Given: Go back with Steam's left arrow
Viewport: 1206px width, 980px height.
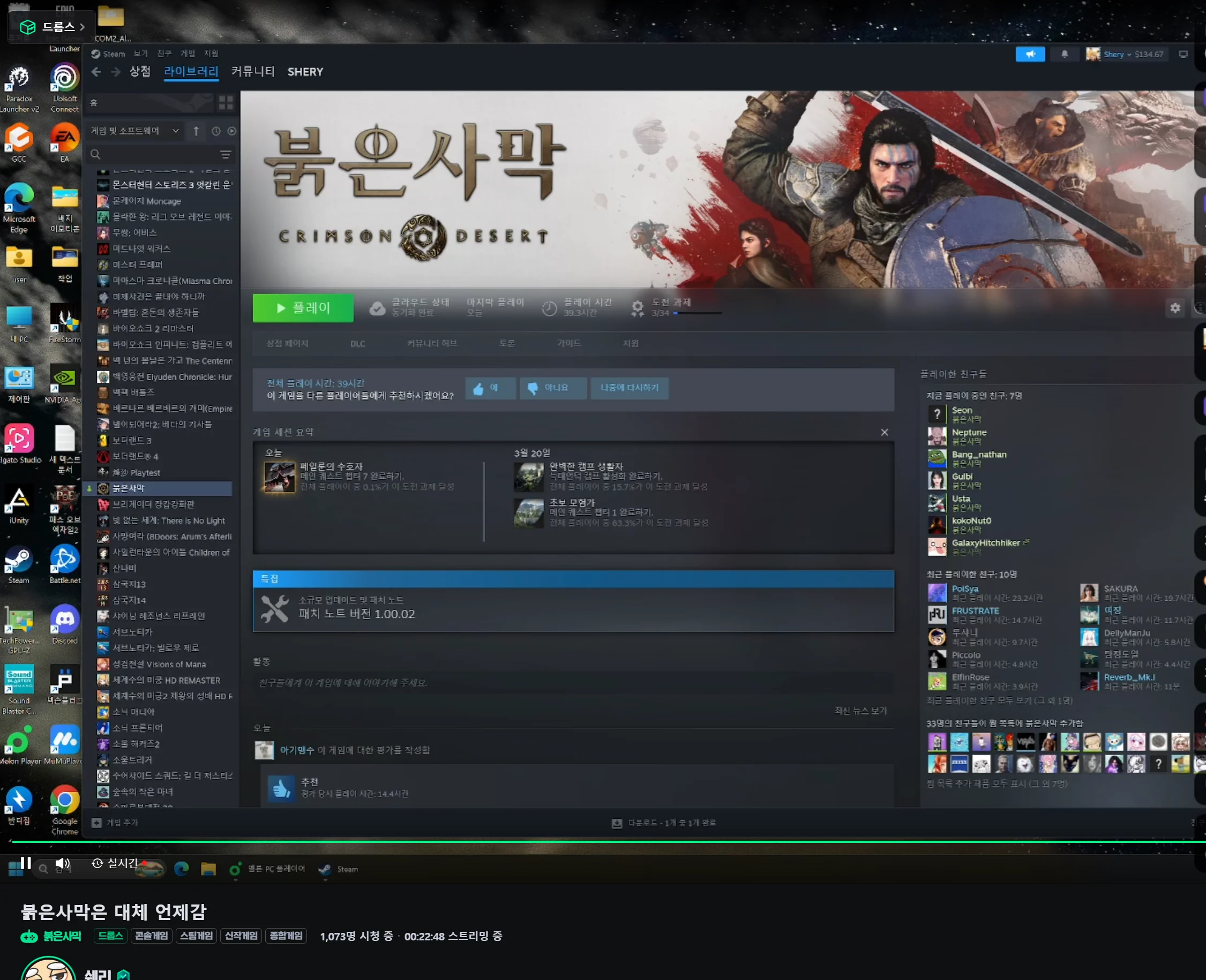Looking at the screenshot, I should (96, 72).
